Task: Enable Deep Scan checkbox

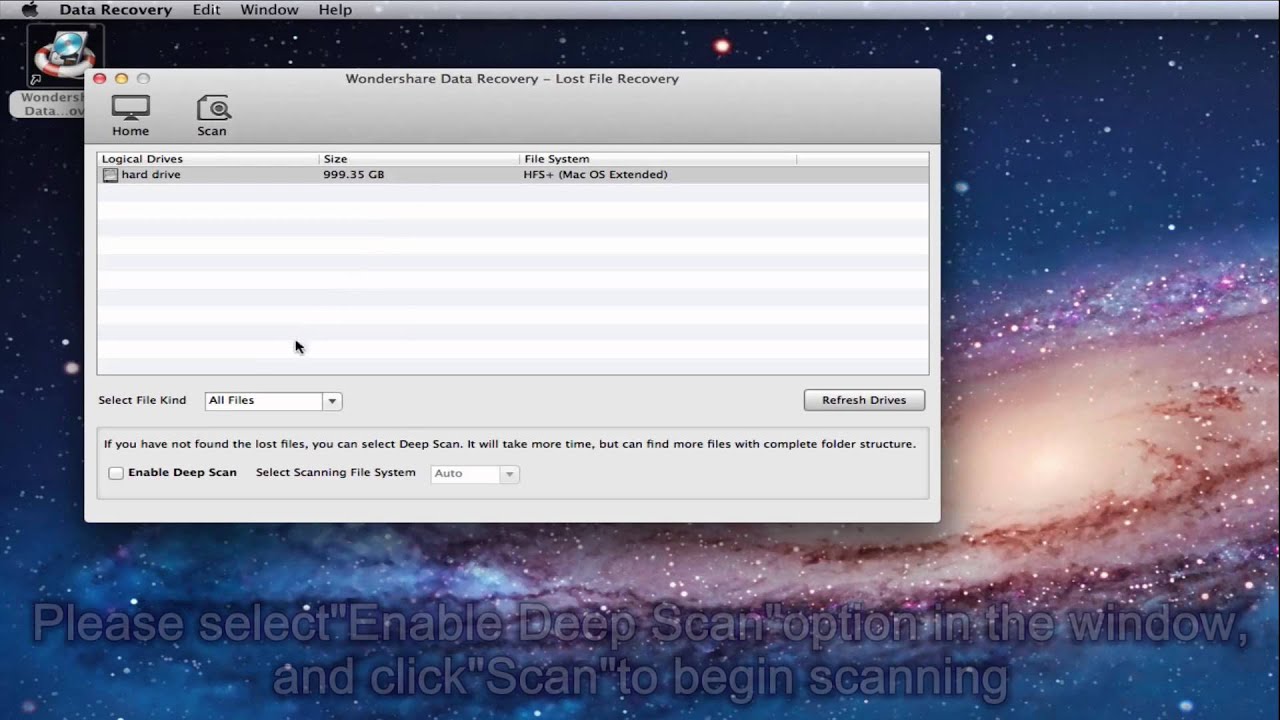Action: click(116, 473)
